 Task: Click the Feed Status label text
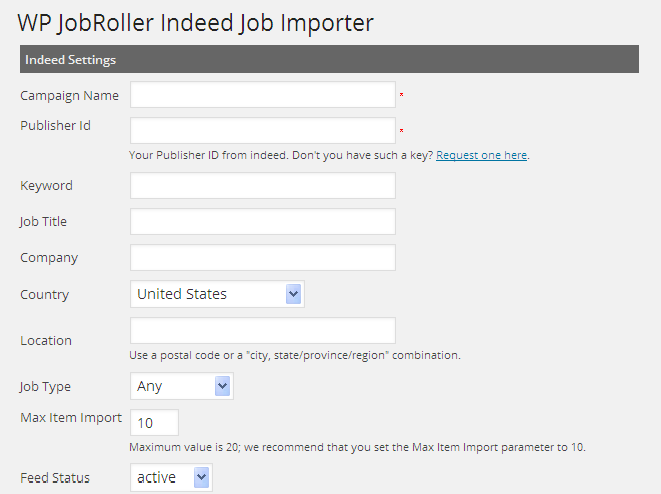coord(55,478)
